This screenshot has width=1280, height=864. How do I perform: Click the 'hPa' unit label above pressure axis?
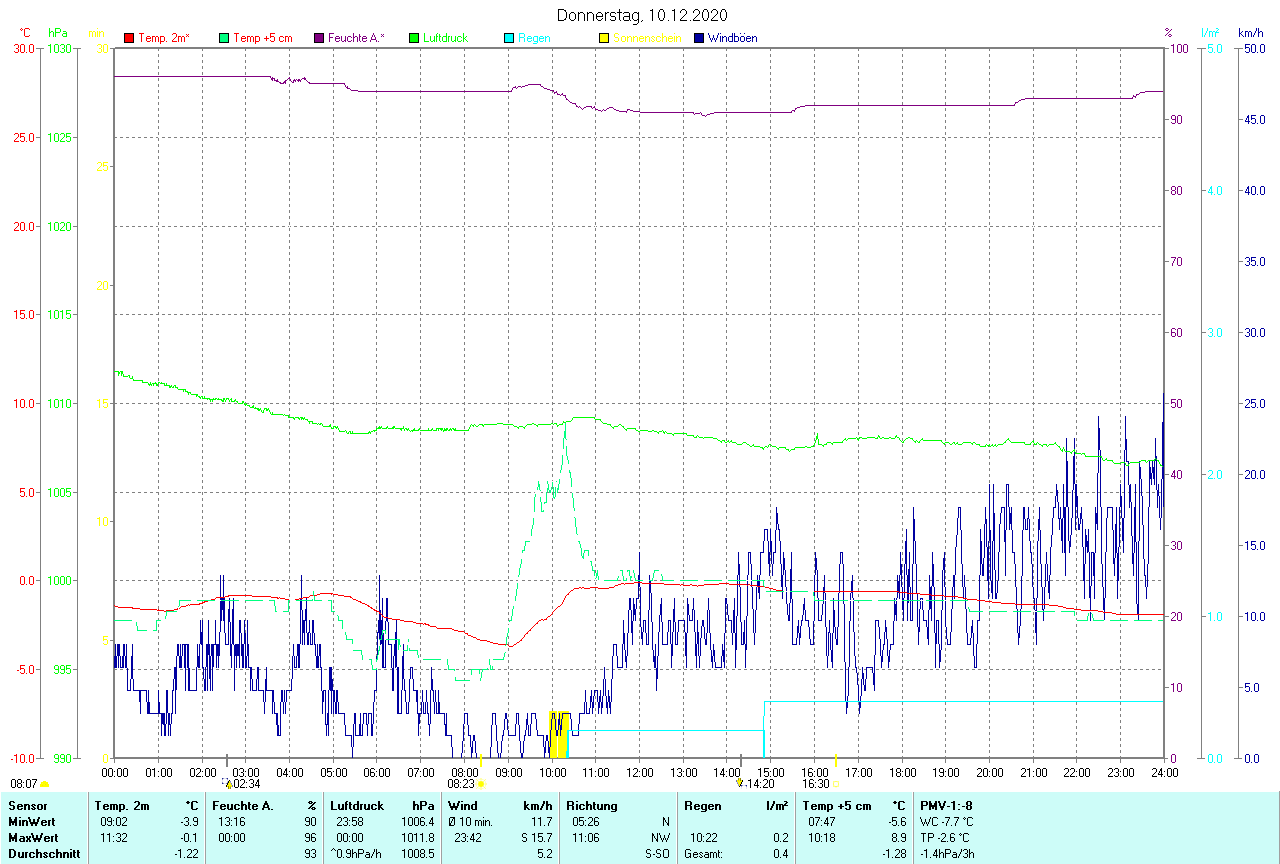click(x=57, y=33)
